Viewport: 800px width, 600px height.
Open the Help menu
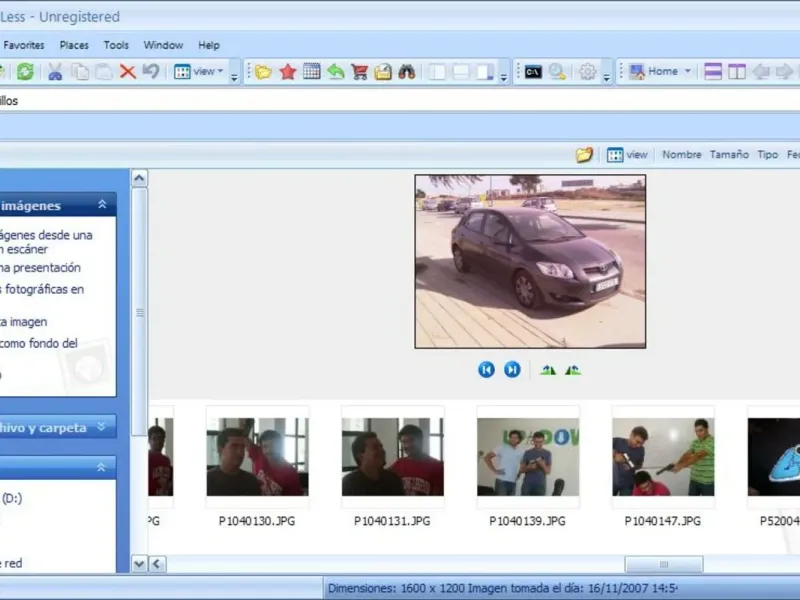(x=209, y=45)
